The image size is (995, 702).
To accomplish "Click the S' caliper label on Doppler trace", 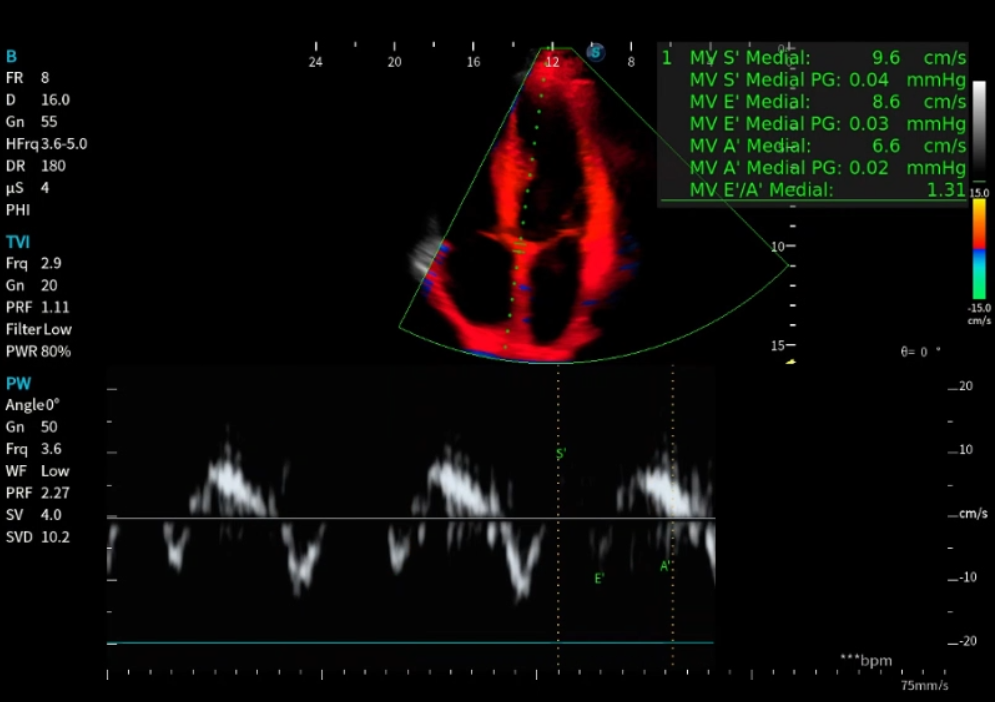I will 561,454.
